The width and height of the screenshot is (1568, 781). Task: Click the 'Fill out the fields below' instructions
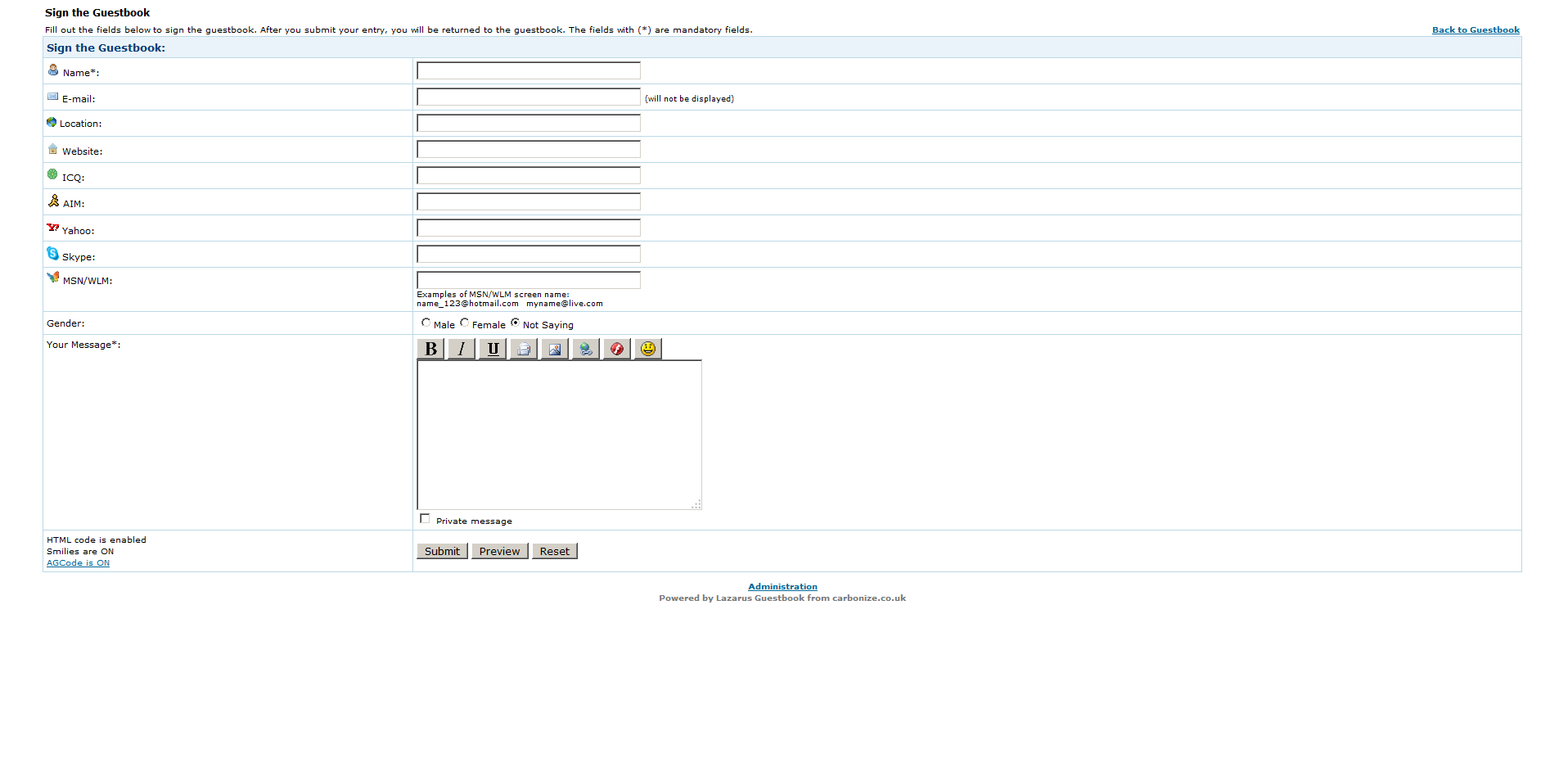[x=399, y=30]
